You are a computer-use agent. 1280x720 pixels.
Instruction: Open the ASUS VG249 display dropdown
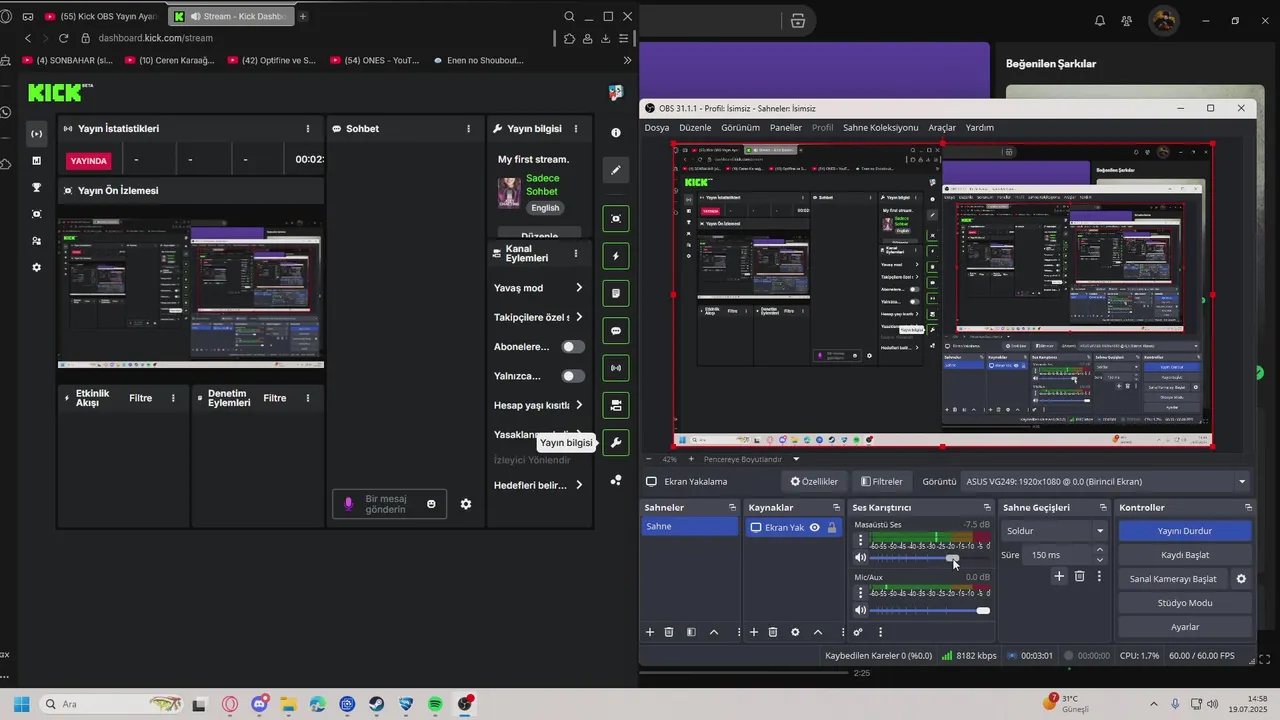1106,481
